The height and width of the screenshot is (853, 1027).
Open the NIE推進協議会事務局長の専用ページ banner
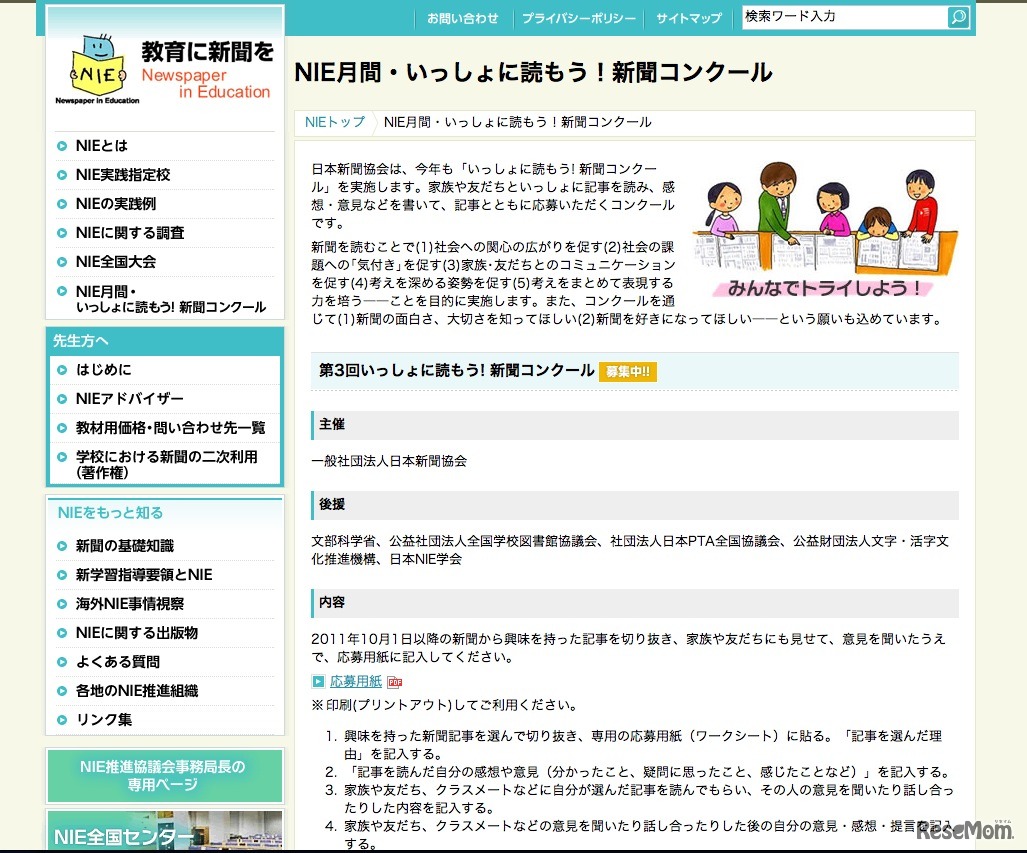click(x=163, y=774)
